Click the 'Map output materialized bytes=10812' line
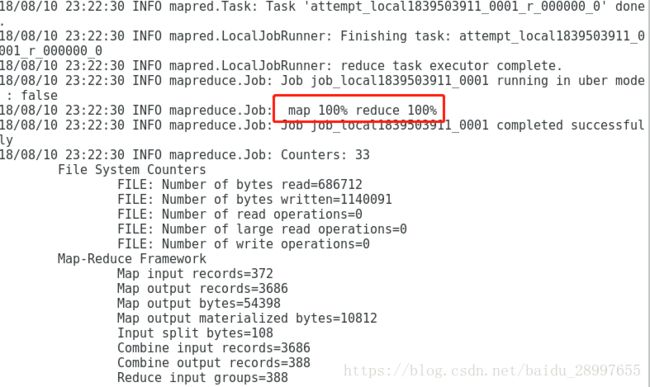 click(247, 318)
